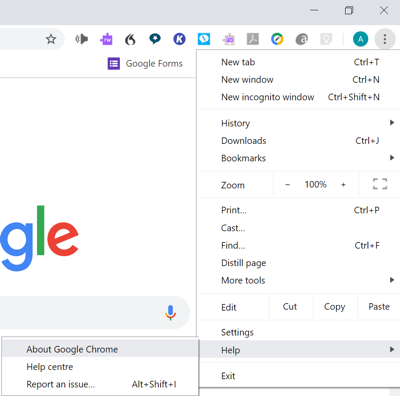Viewport: 400px width, 396px height.
Task: Open the faded purple robot extension
Action: click(x=229, y=39)
